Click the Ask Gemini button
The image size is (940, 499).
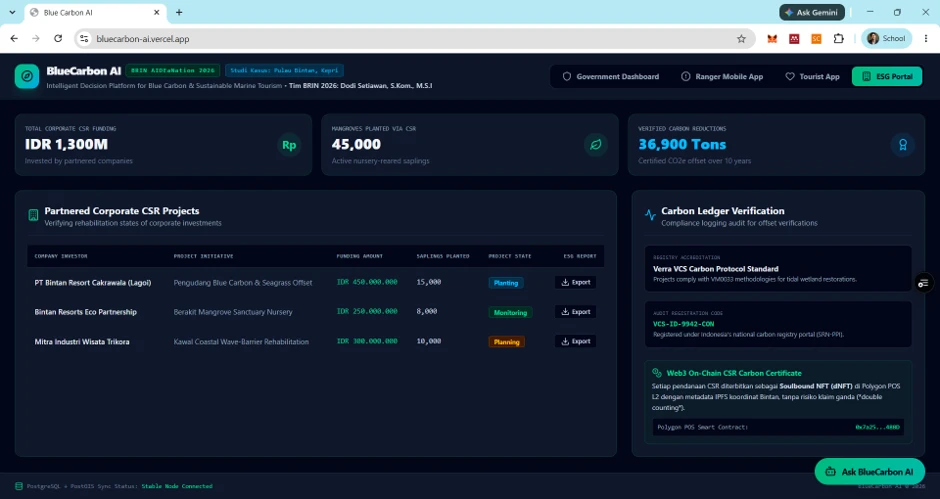812,12
